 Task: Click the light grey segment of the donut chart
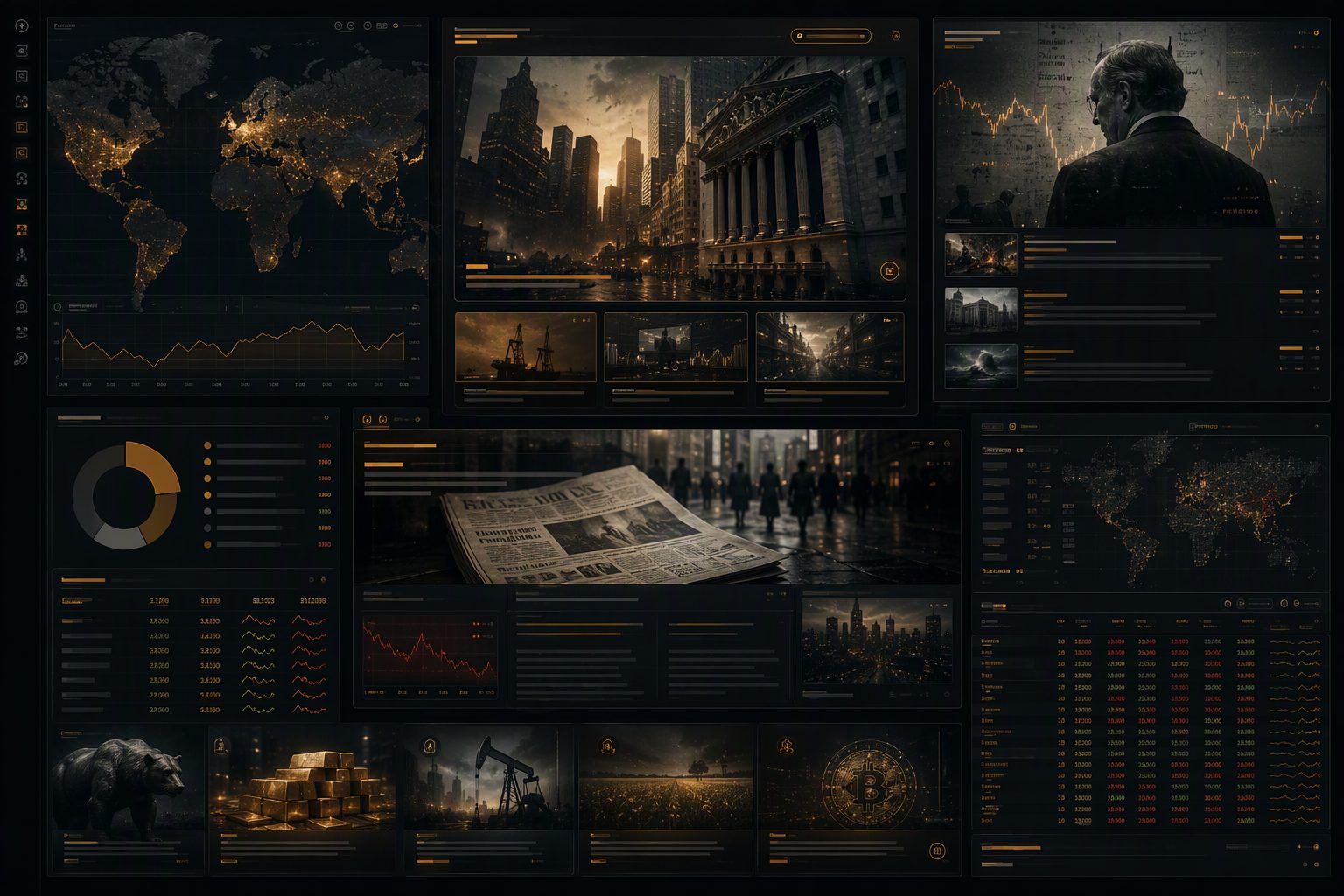pos(120,535)
